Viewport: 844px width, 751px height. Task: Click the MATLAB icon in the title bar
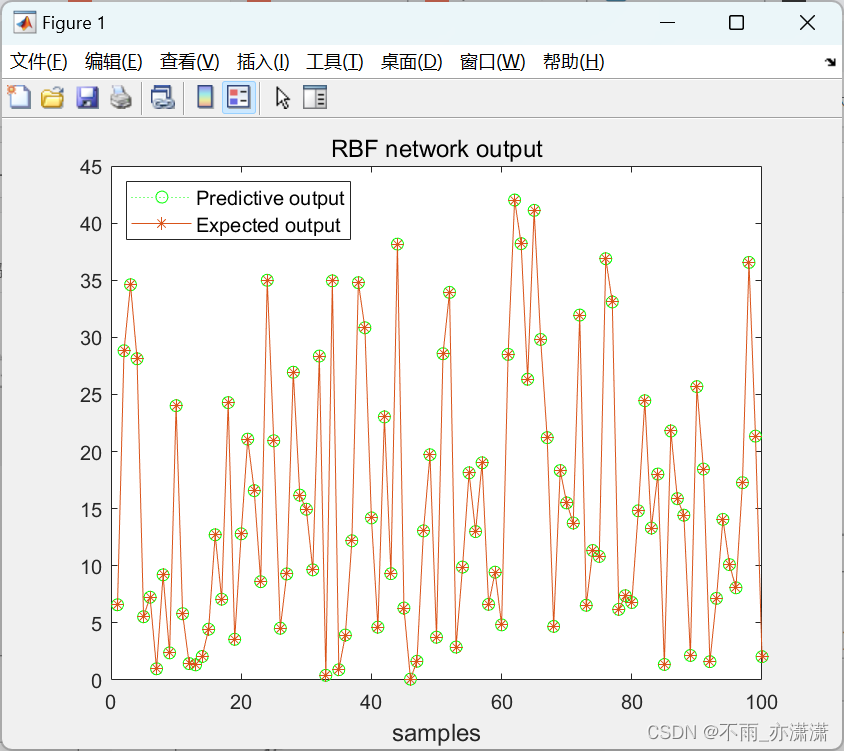pyautogui.click(x=23, y=22)
